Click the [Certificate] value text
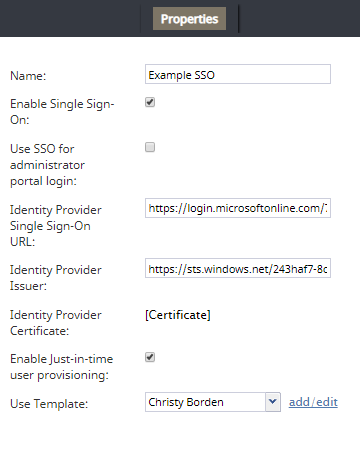The image size is (360, 449). click(x=178, y=315)
